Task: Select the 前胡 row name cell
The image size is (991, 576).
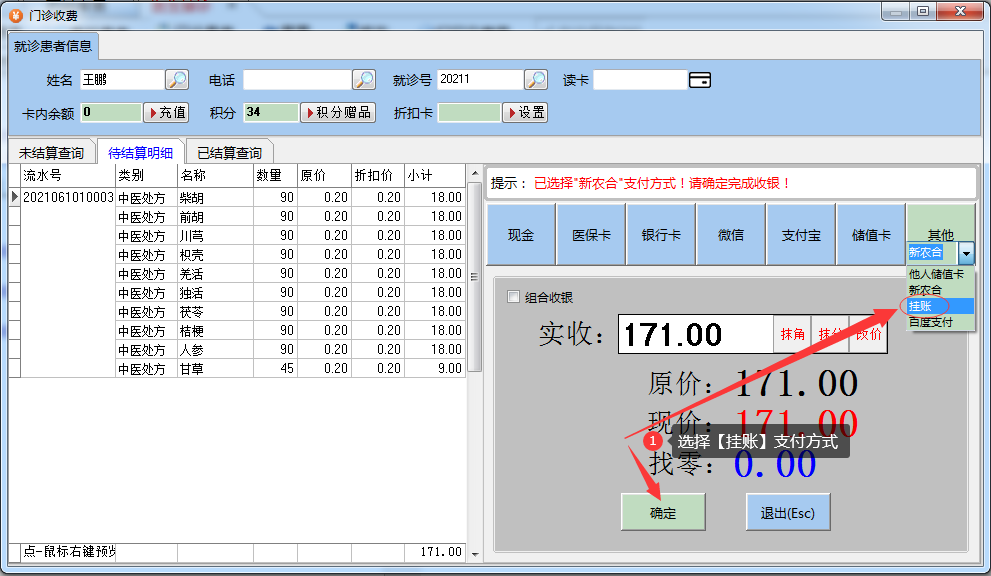Action: (215, 216)
